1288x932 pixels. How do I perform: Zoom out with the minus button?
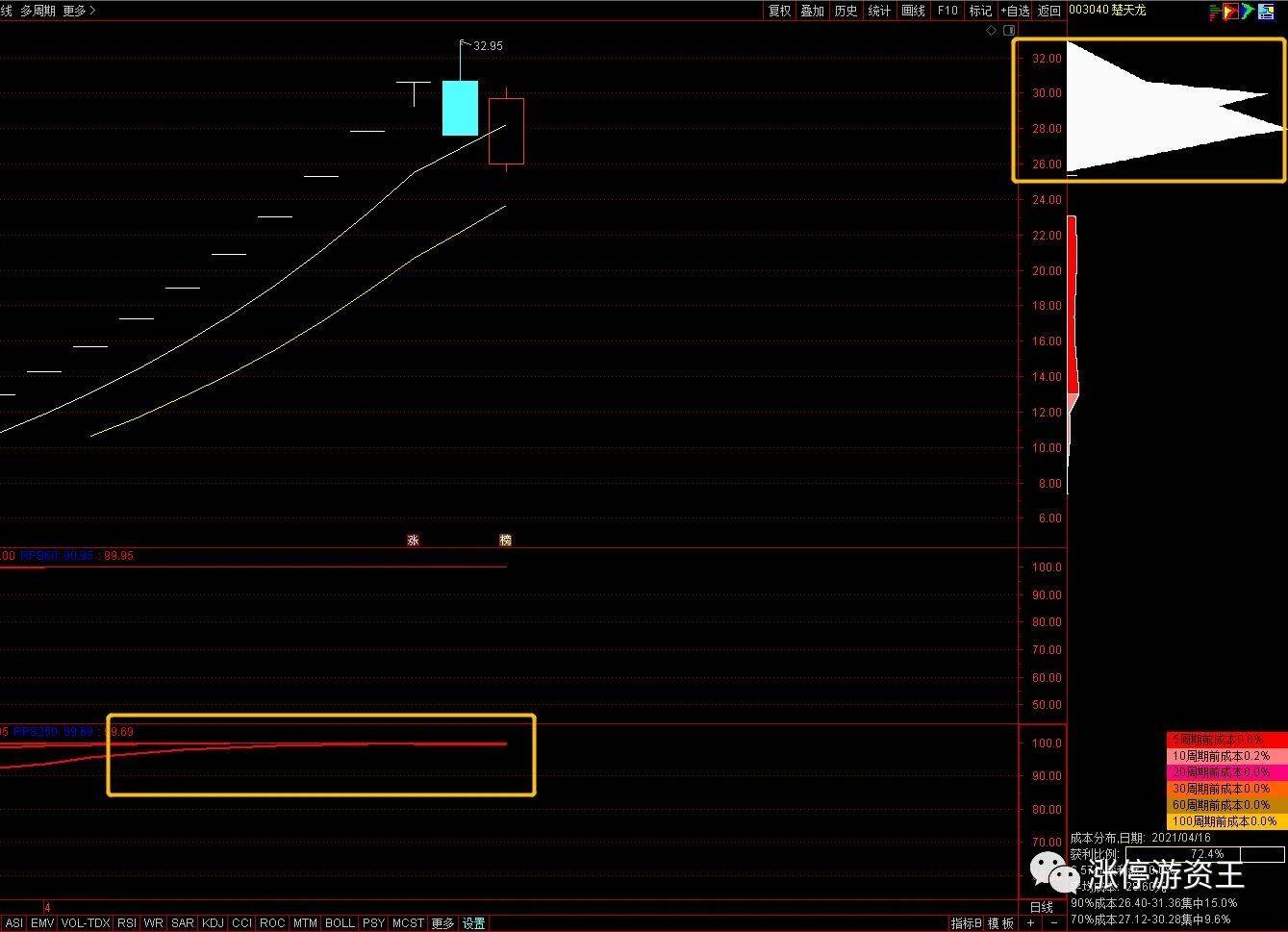1054,923
